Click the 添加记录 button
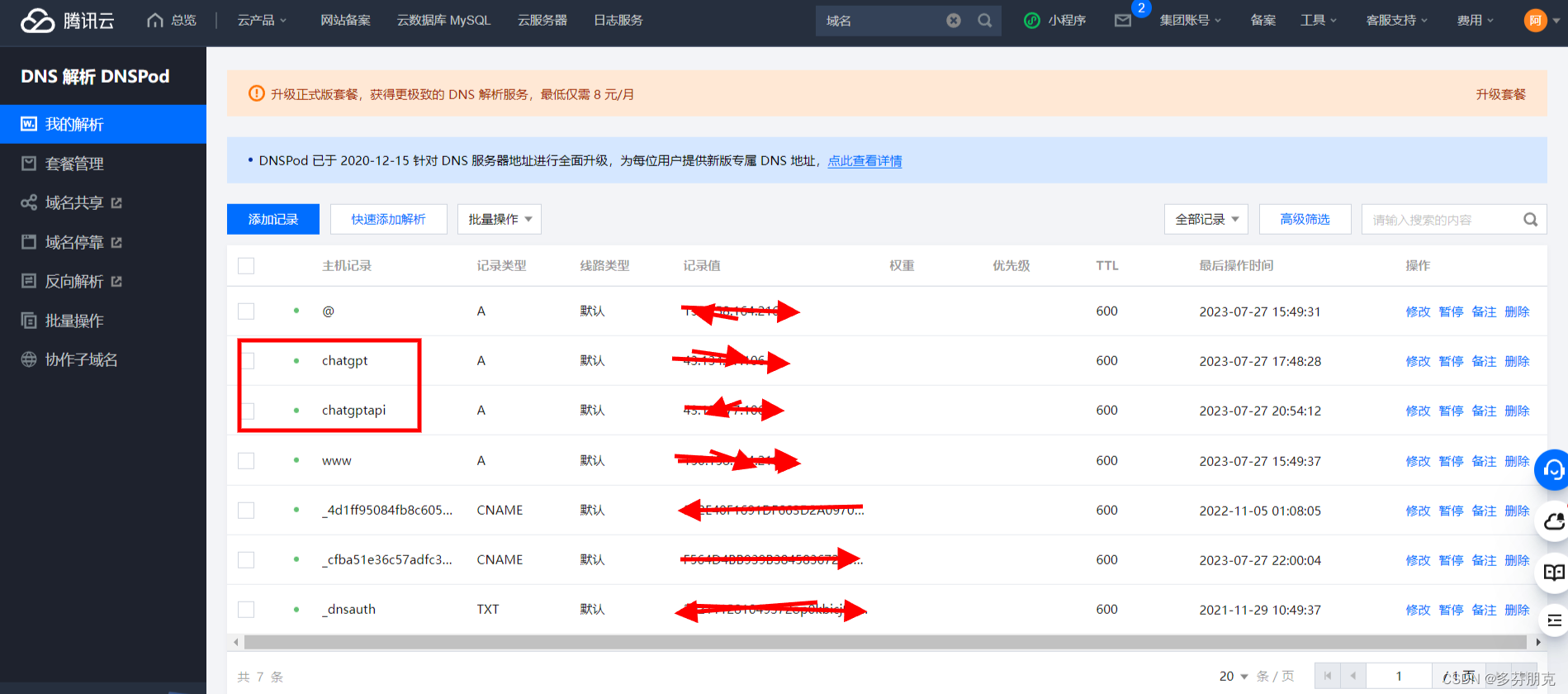The width and height of the screenshot is (1568, 694). (273, 219)
